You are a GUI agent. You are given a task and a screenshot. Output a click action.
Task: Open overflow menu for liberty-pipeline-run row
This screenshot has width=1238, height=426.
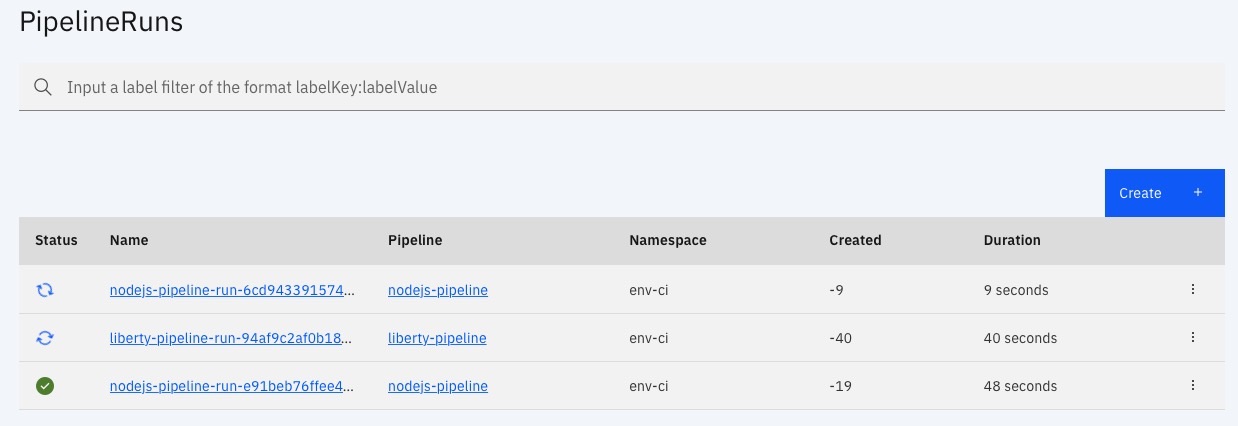point(1193,338)
